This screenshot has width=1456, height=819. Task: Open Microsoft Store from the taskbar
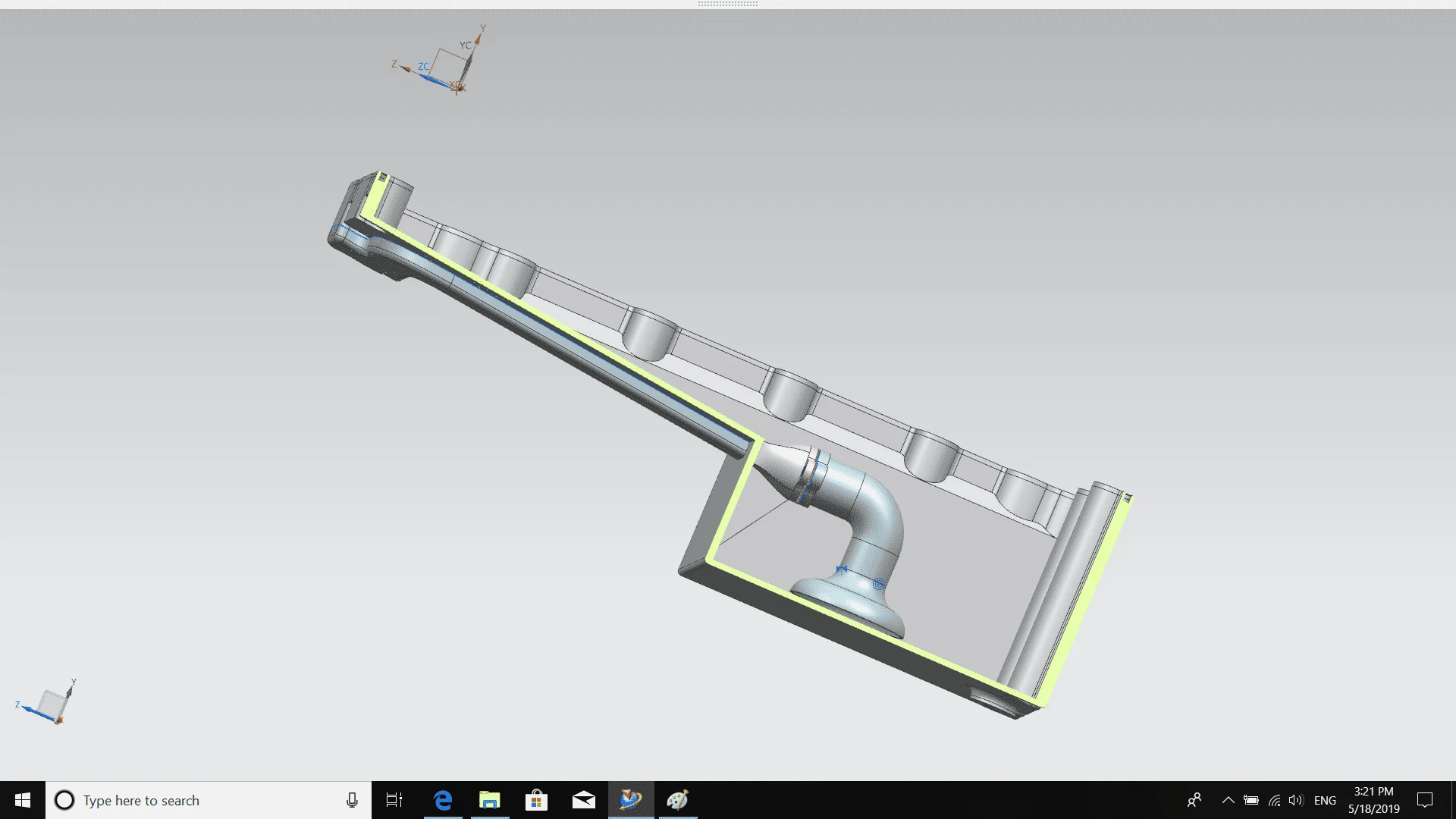tap(537, 800)
